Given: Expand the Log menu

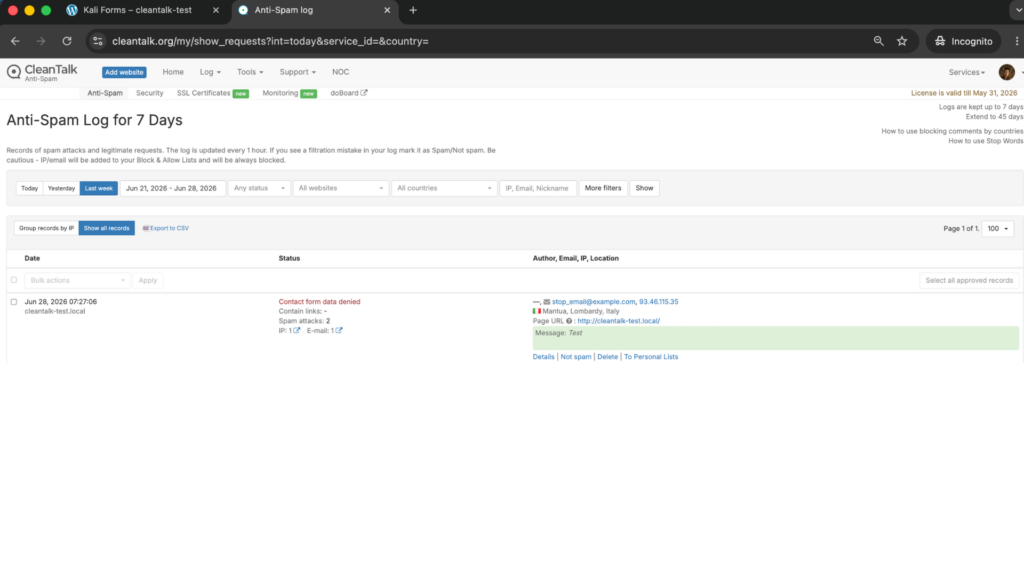Looking at the screenshot, I should pyautogui.click(x=210, y=72).
